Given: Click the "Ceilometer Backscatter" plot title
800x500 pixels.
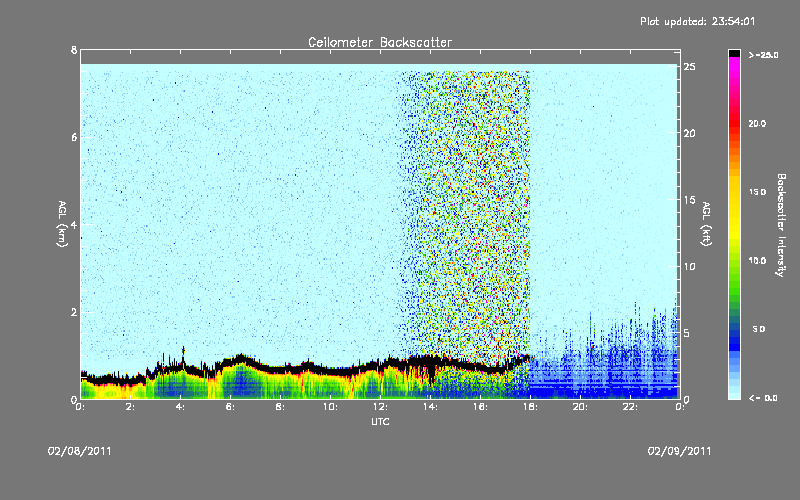Looking at the screenshot, I should coord(380,42).
